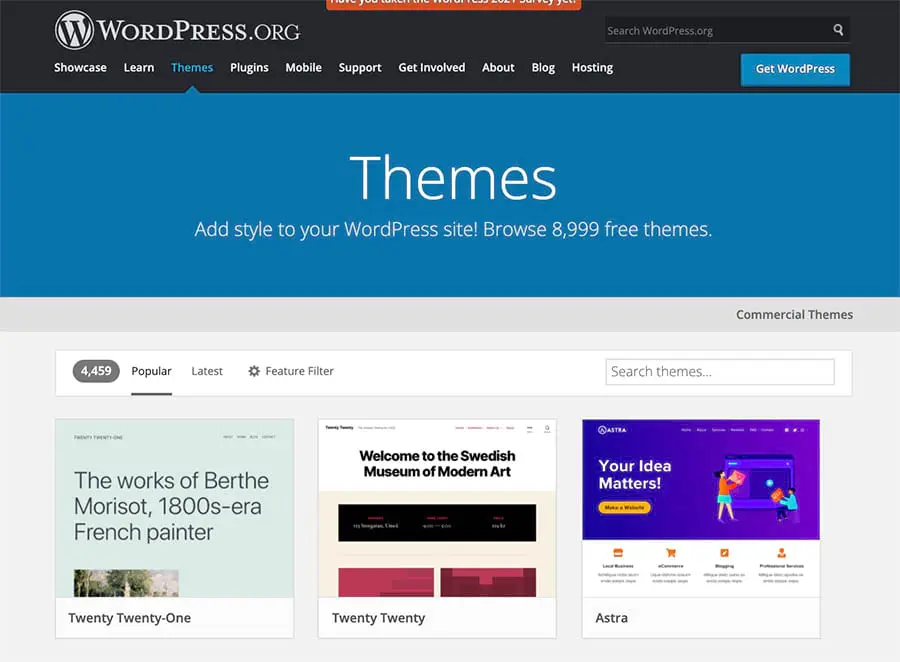This screenshot has width=900, height=662.
Task: Click the Feature Filter gear icon
Action: [254, 371]
